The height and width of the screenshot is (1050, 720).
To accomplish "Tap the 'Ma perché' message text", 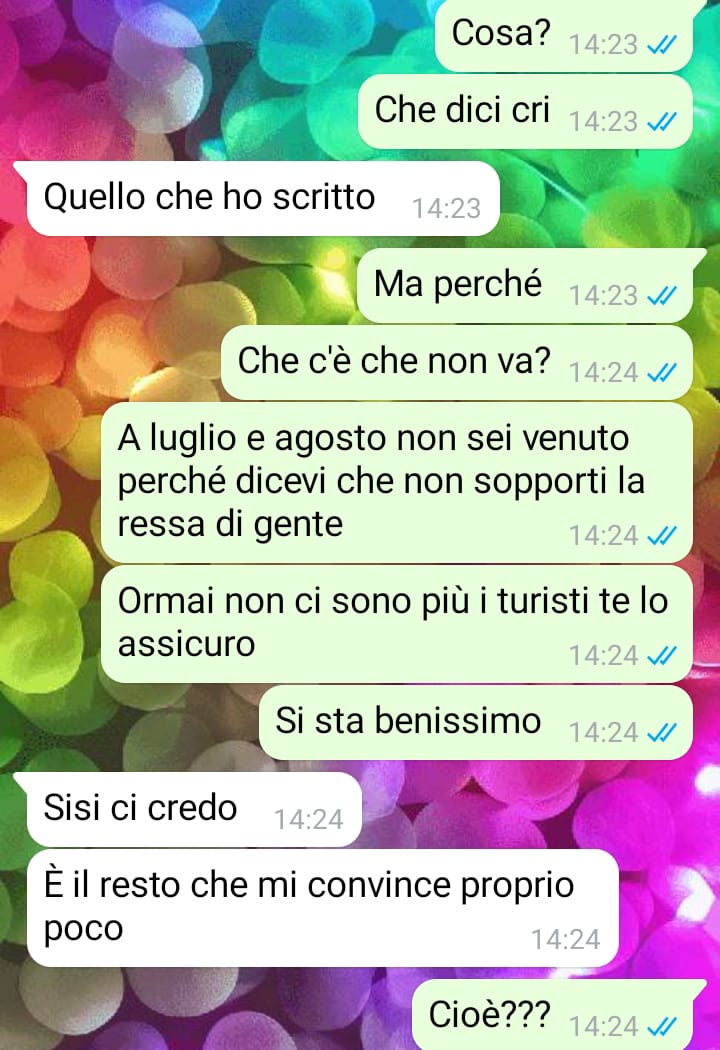I will 457,284.
